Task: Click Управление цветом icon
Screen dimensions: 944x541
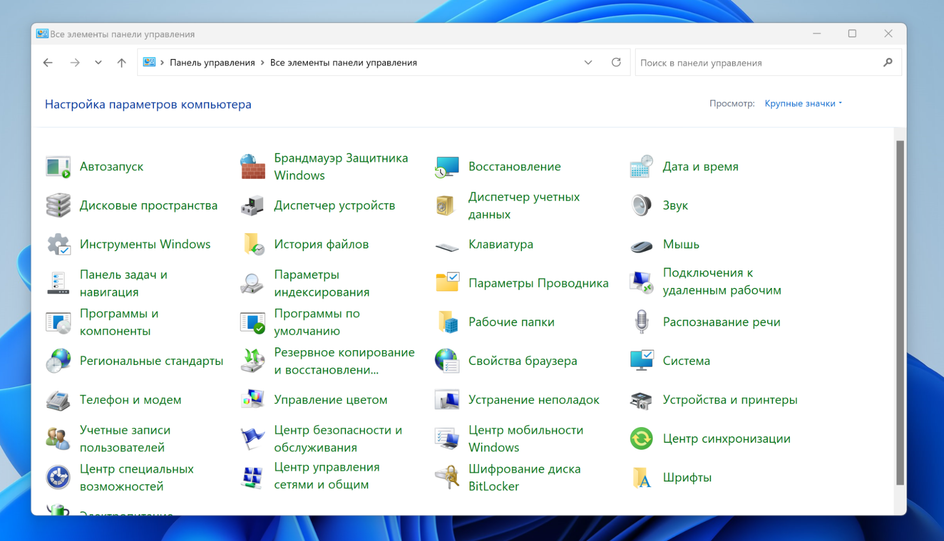Action: pyautogui.click(x=252, y=400)
